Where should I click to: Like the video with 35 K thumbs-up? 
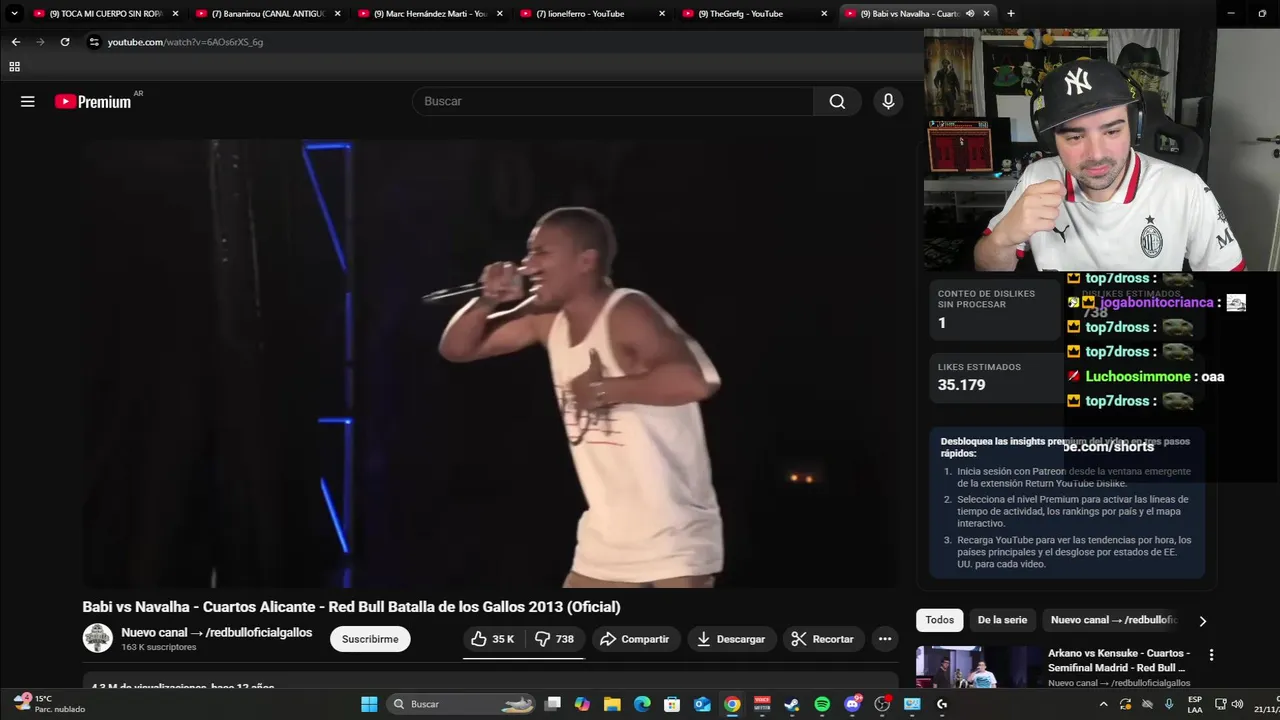tap(494, 639)
